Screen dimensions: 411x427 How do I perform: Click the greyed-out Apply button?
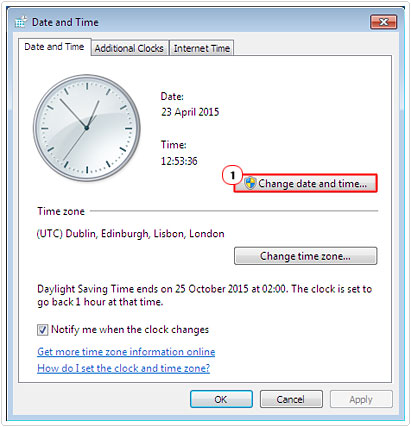pos(361,399)
